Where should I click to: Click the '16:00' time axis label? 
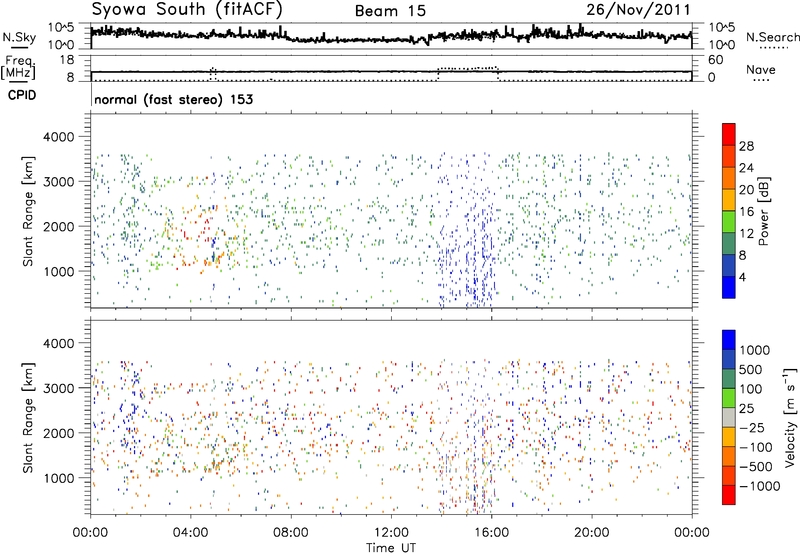tap(491, 533)
